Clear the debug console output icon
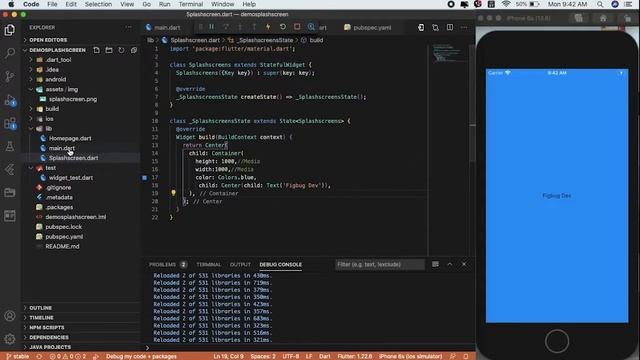The width and height of the screenshot is (640, 360). click(435, 264)
